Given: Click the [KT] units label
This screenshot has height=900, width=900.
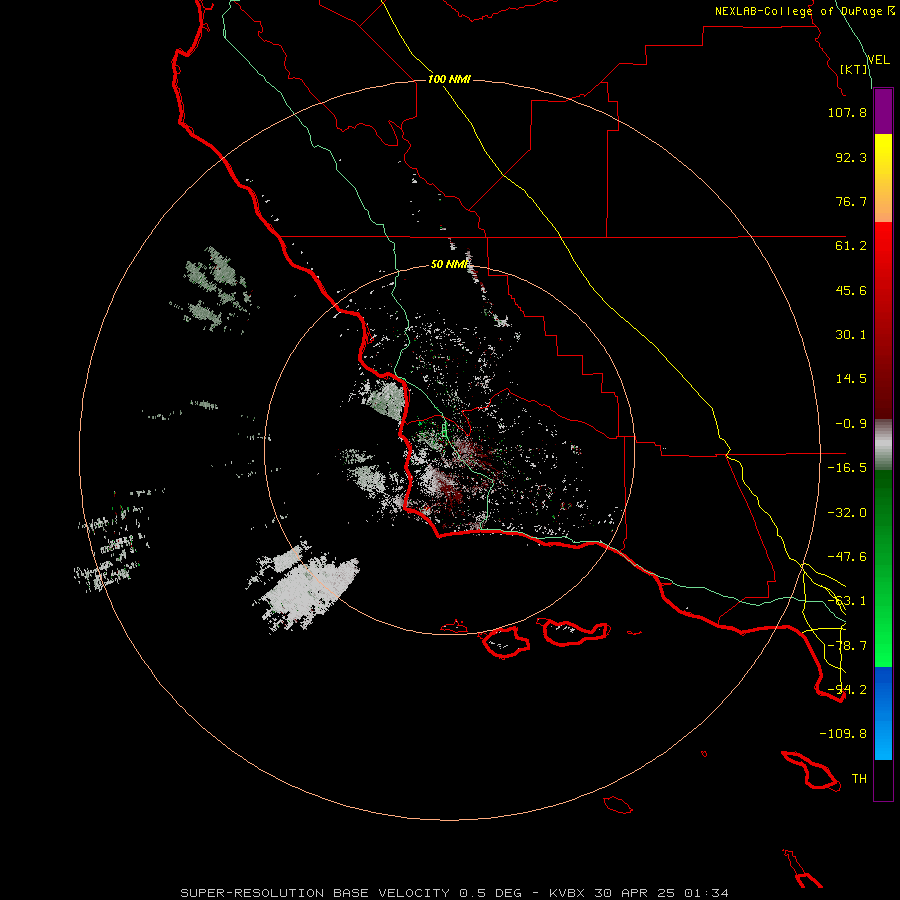Looking at the screenshot, I should [x=854, y=69].
